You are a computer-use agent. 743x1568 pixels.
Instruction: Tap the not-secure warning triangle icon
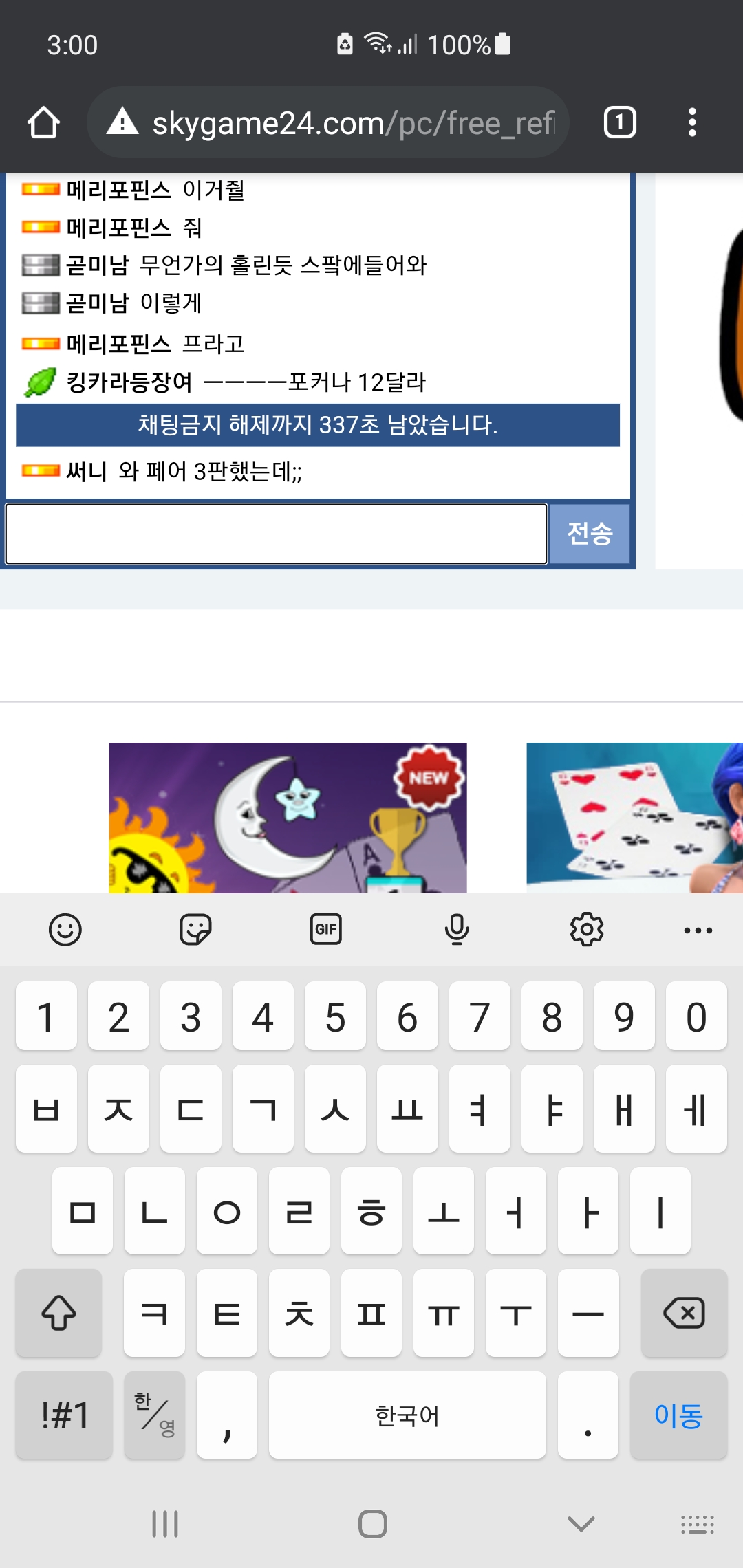[122, 121]
